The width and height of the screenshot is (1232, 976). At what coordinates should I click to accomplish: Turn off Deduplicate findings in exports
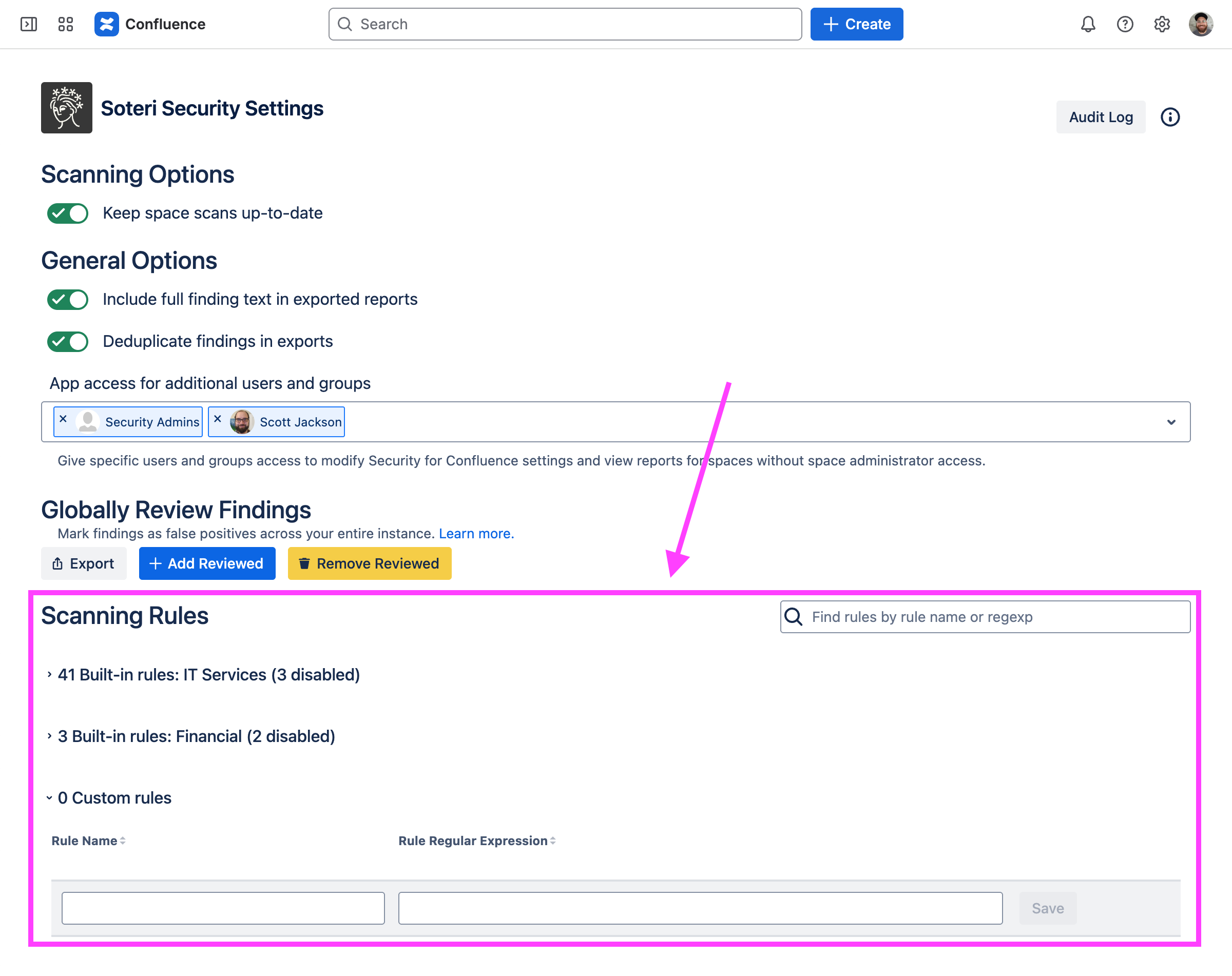(x=67, y=342)
